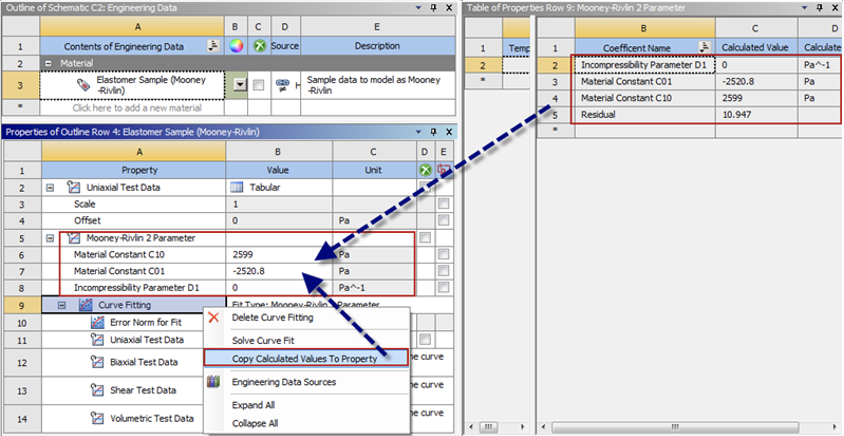Check parameter box for Material Constant C10
844x436 pixels.
coord(443,254)
